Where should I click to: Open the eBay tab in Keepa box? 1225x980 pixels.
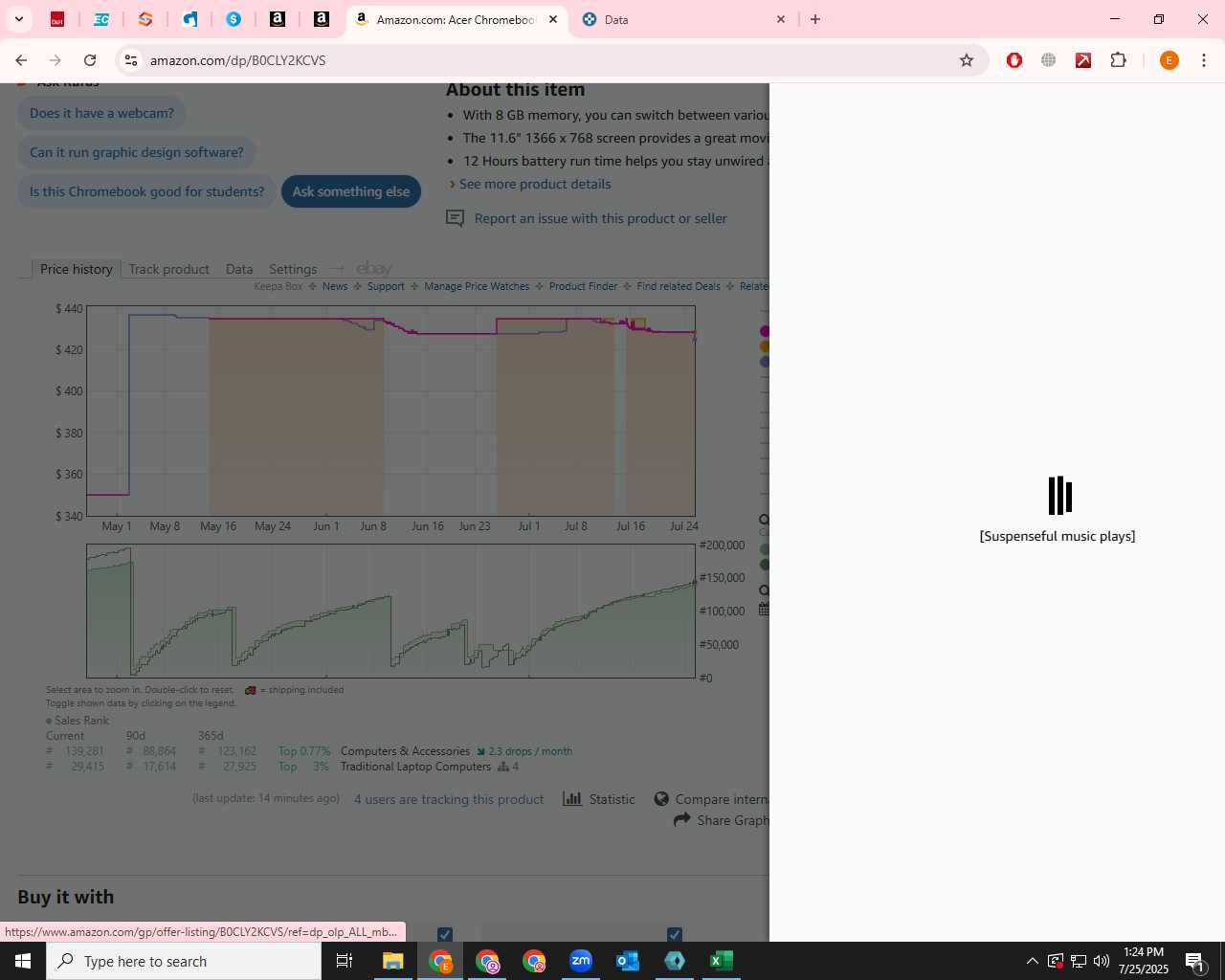[x=374, y=269]
